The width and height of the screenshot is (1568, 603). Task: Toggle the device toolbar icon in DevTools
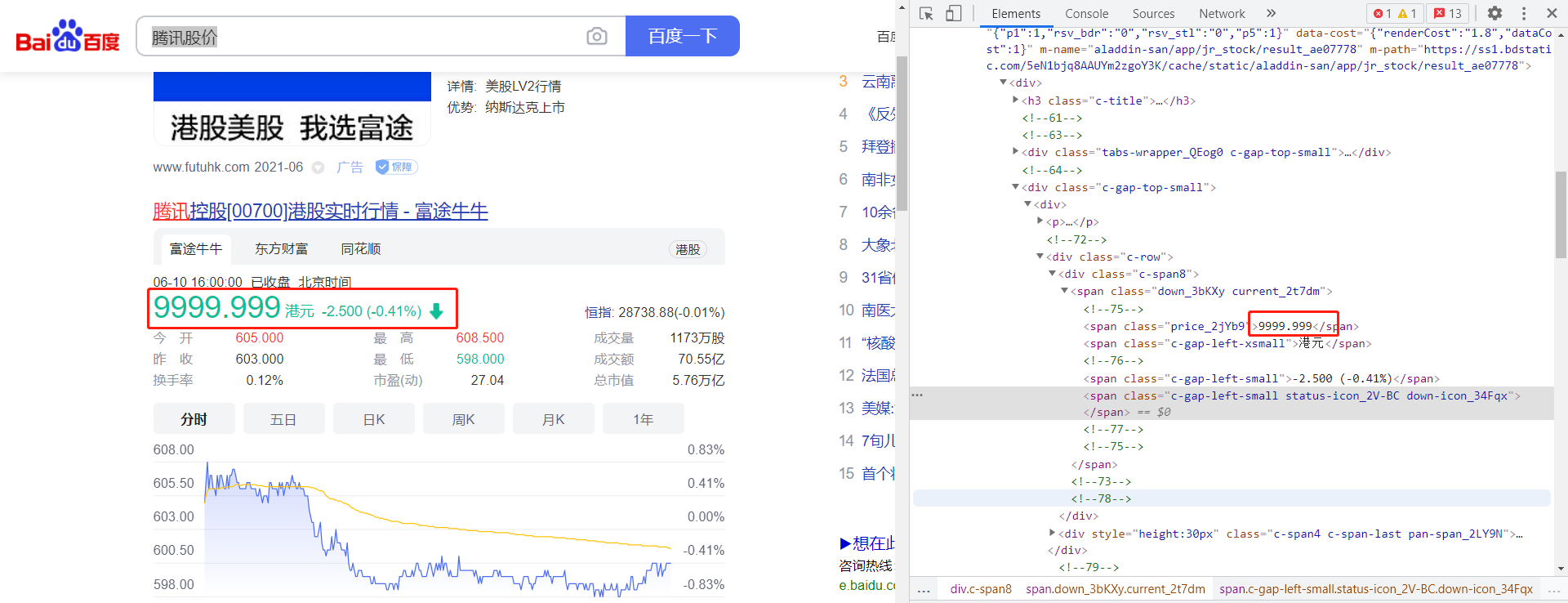(953, 13)
